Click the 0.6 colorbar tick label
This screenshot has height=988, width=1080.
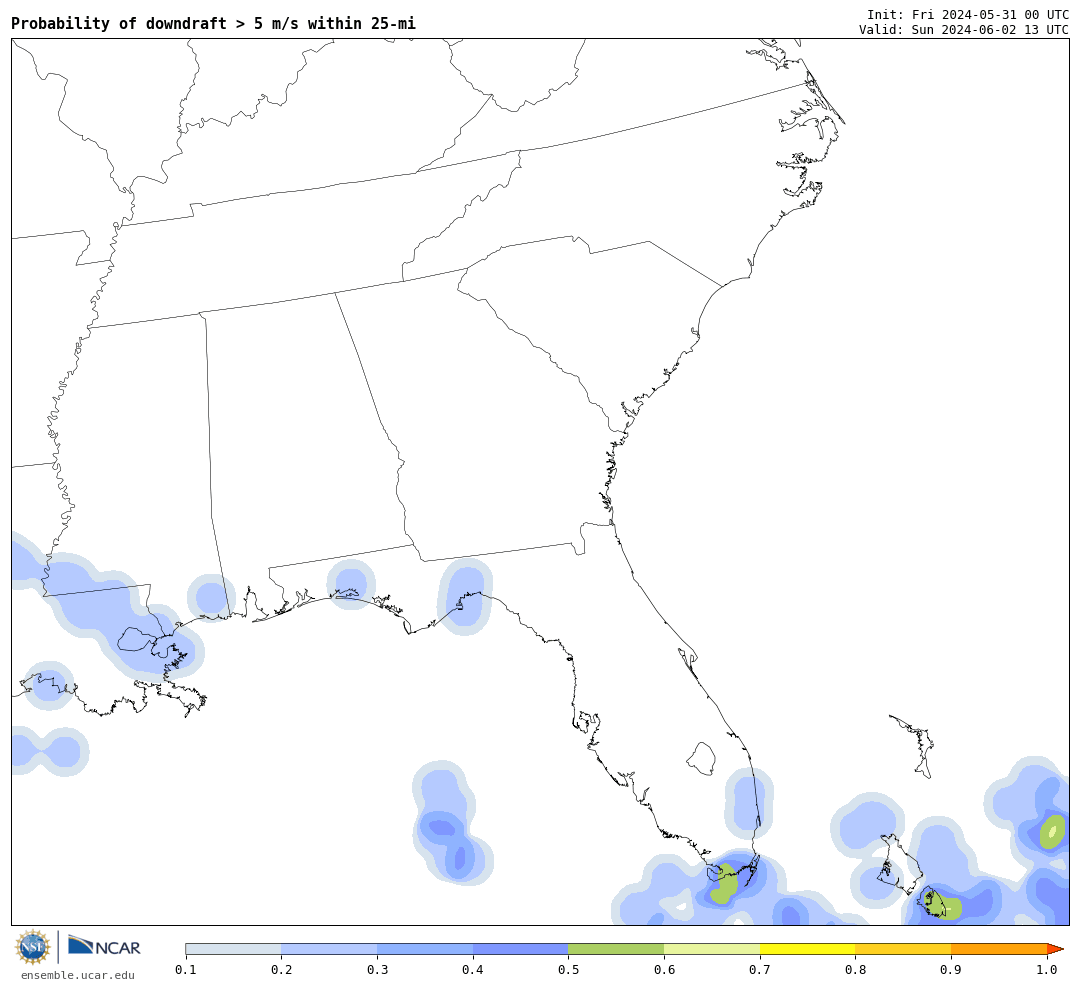(x=664, y=969)
